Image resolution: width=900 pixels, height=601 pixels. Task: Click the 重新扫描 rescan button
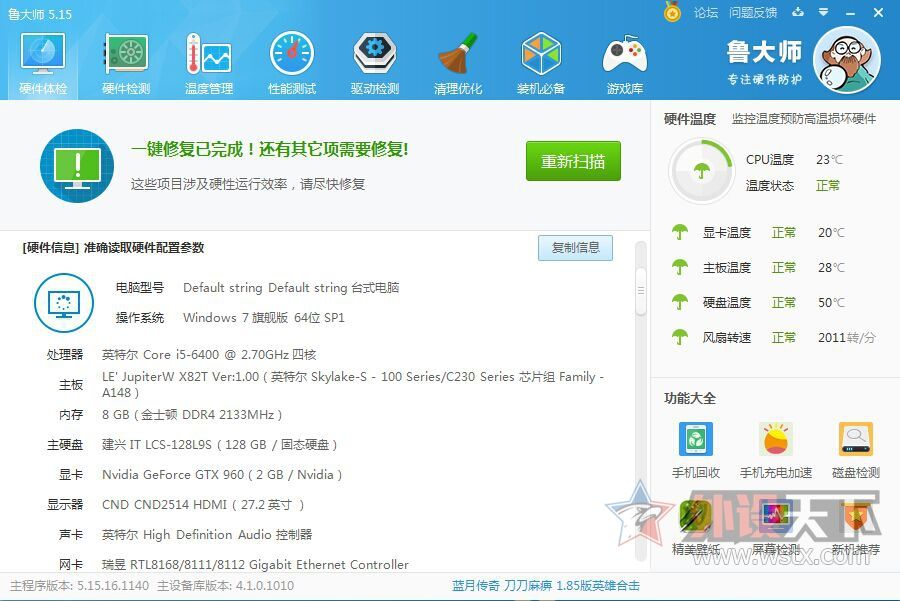click(x=575, y=161)
